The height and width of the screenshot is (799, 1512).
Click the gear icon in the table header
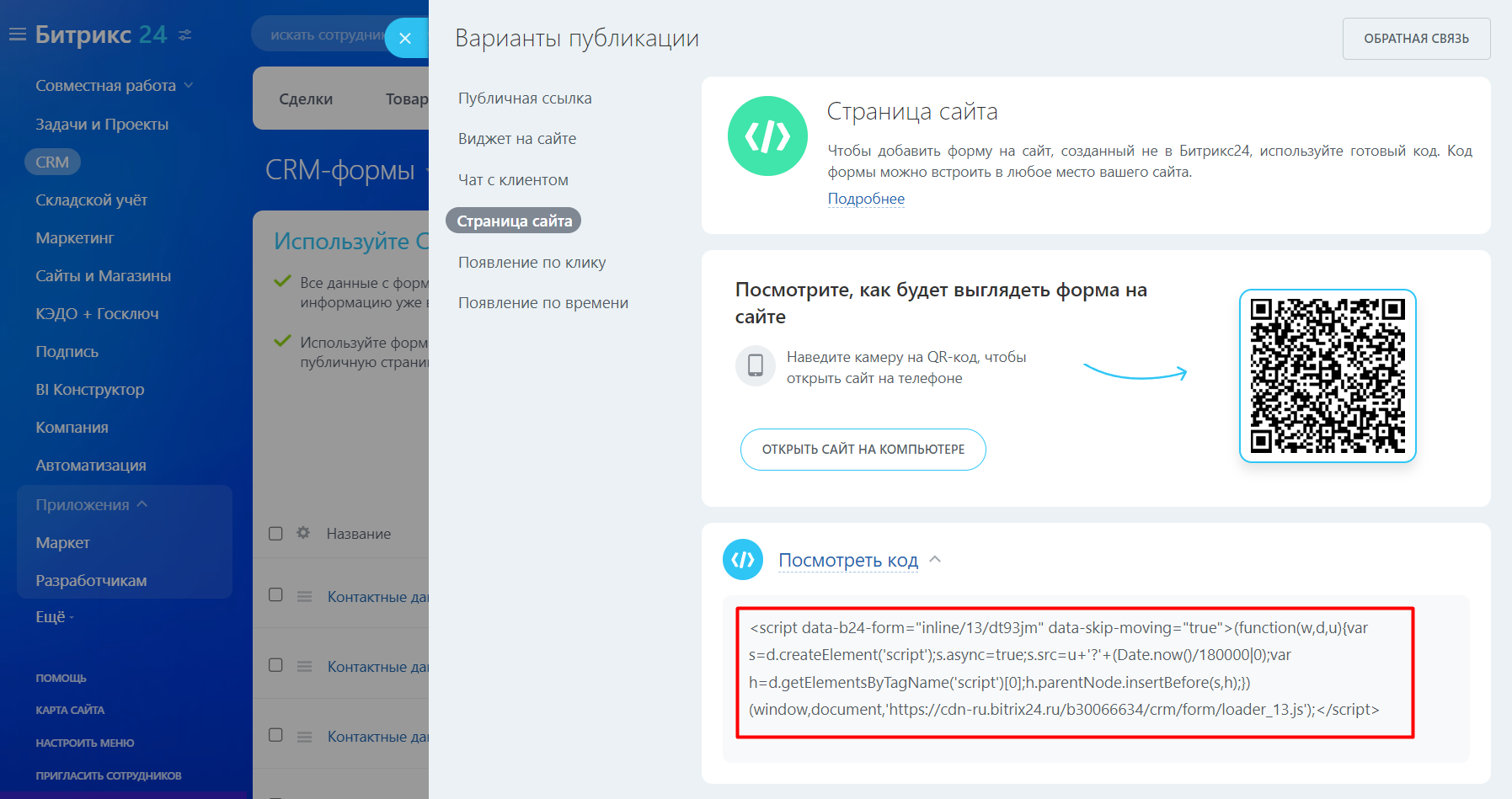pos(303,533)
